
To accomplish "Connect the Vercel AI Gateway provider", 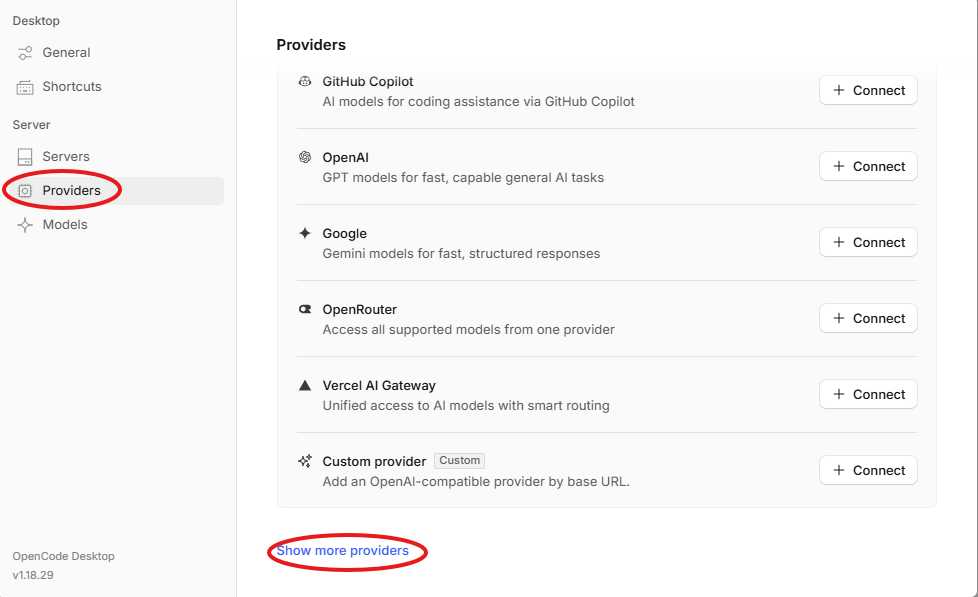I will click(x=868, y=395).
